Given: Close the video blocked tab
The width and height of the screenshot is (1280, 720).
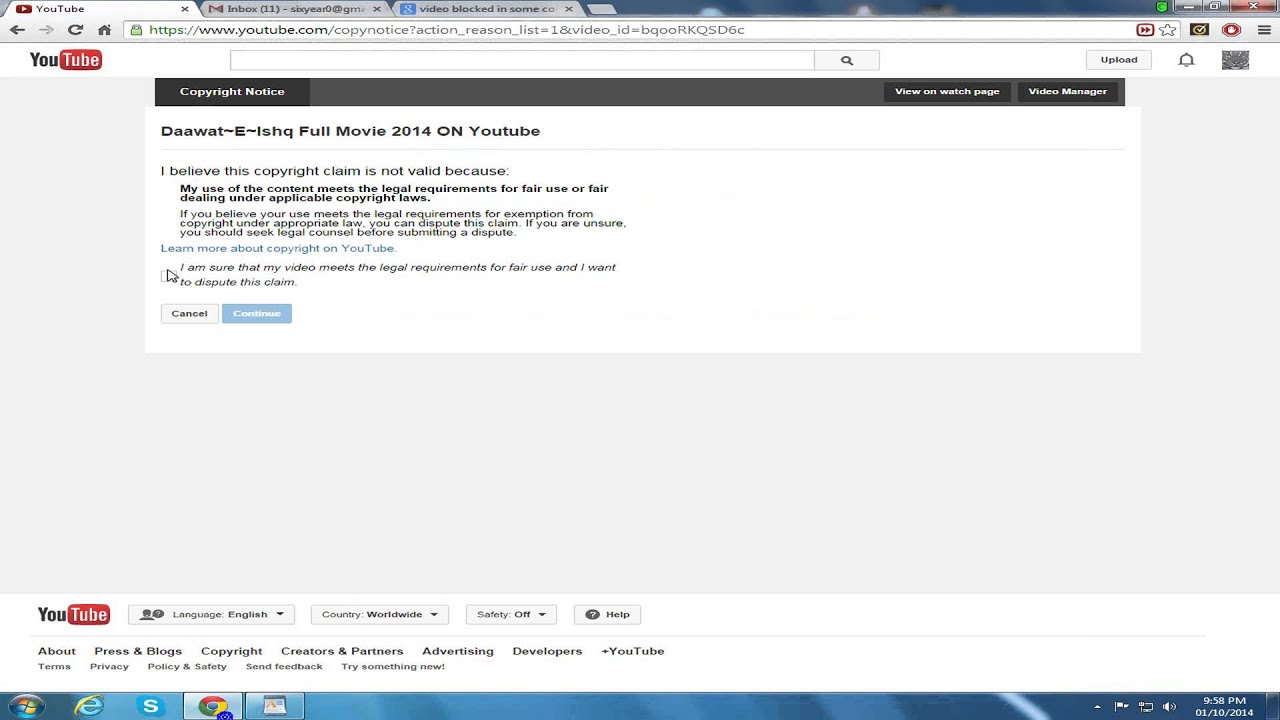Looking at the screenshot, I should click(x=569, y=9).
